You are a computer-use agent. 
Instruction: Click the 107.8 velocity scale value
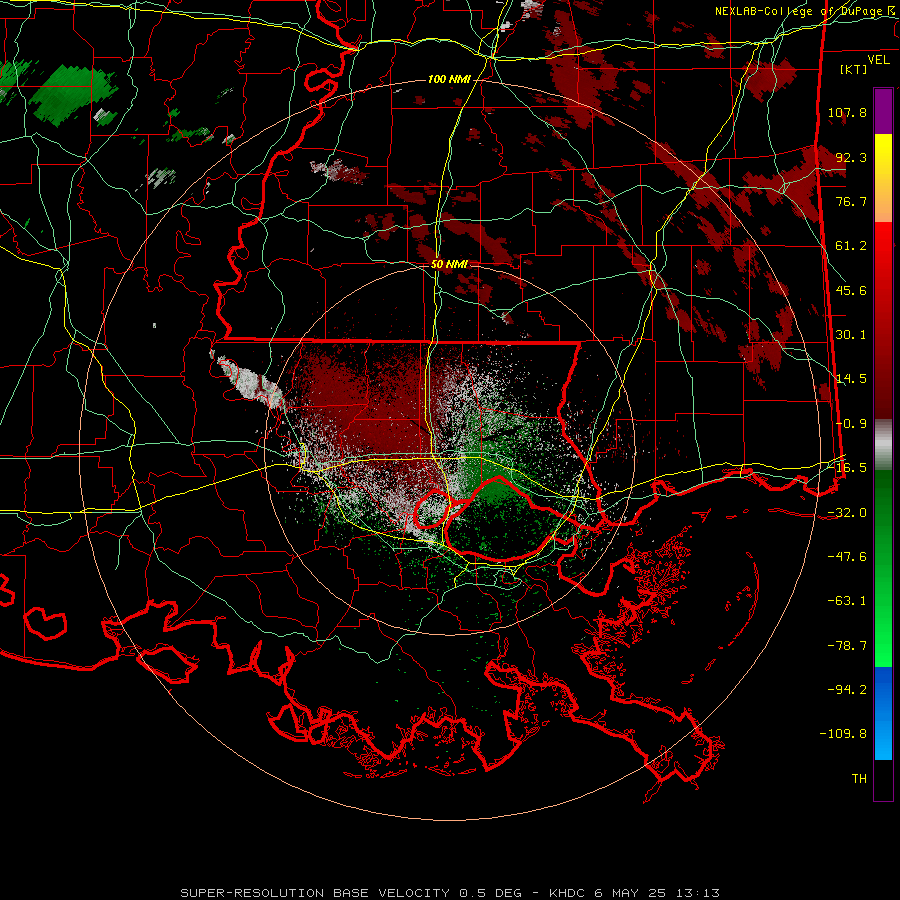click(847, 112)
